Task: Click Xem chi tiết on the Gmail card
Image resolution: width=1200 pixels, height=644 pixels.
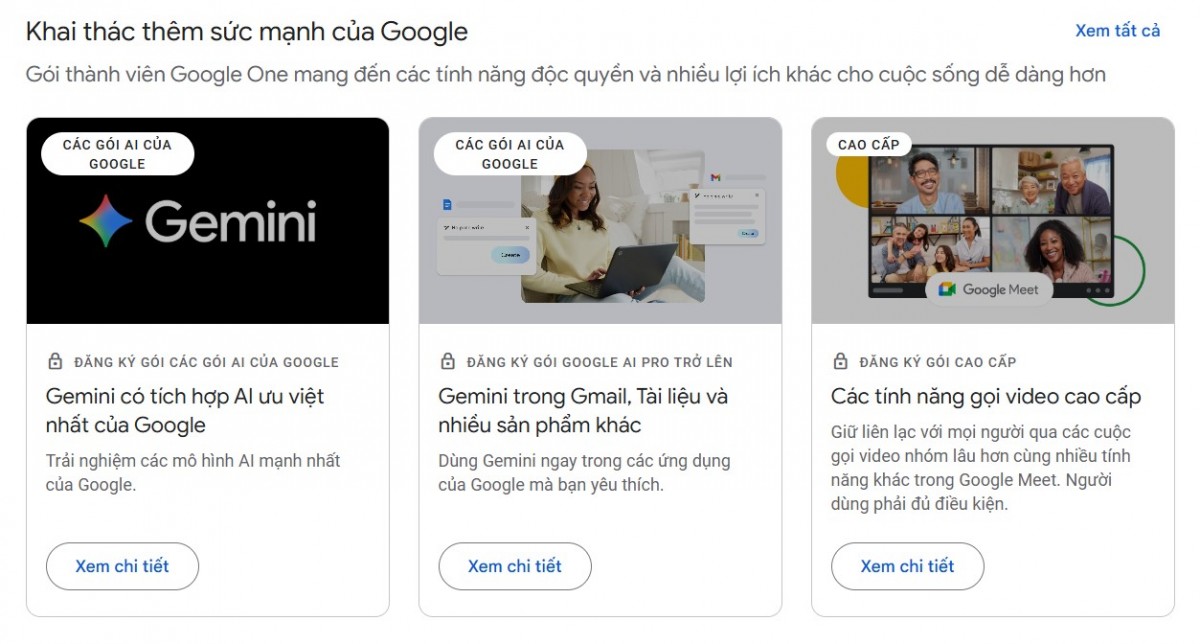Action: (x=514, y=566)
